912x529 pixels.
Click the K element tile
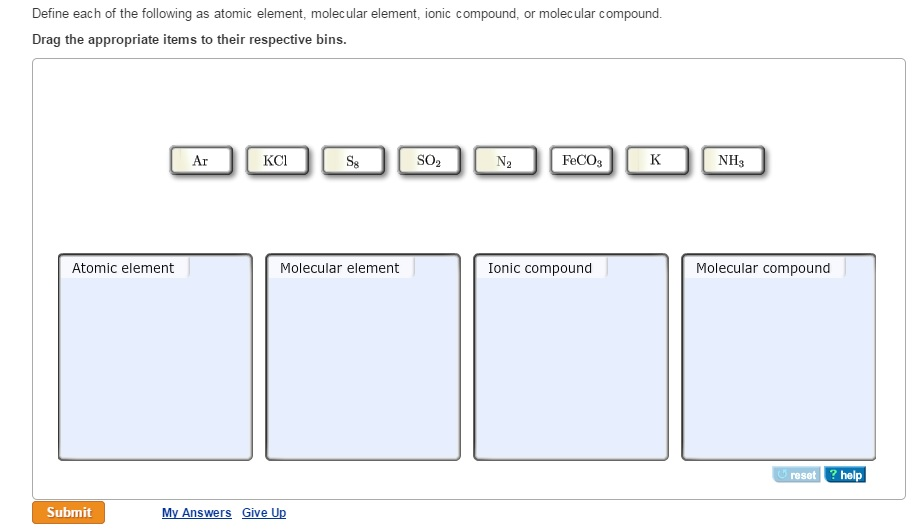pos(656,161)
